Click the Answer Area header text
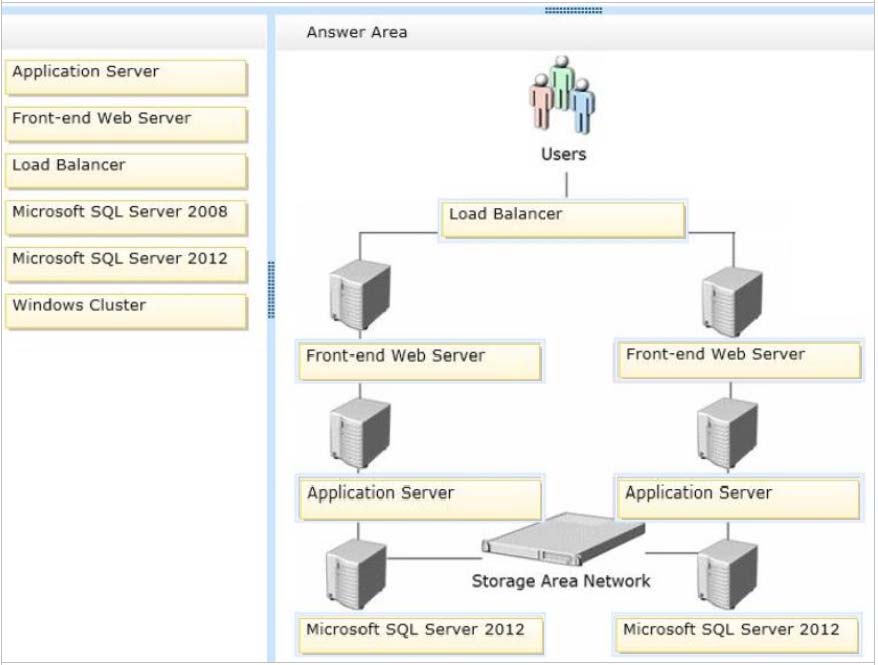The height and width of the screenshot is (665, 878). pyautogui.click(x=357, y=32)
